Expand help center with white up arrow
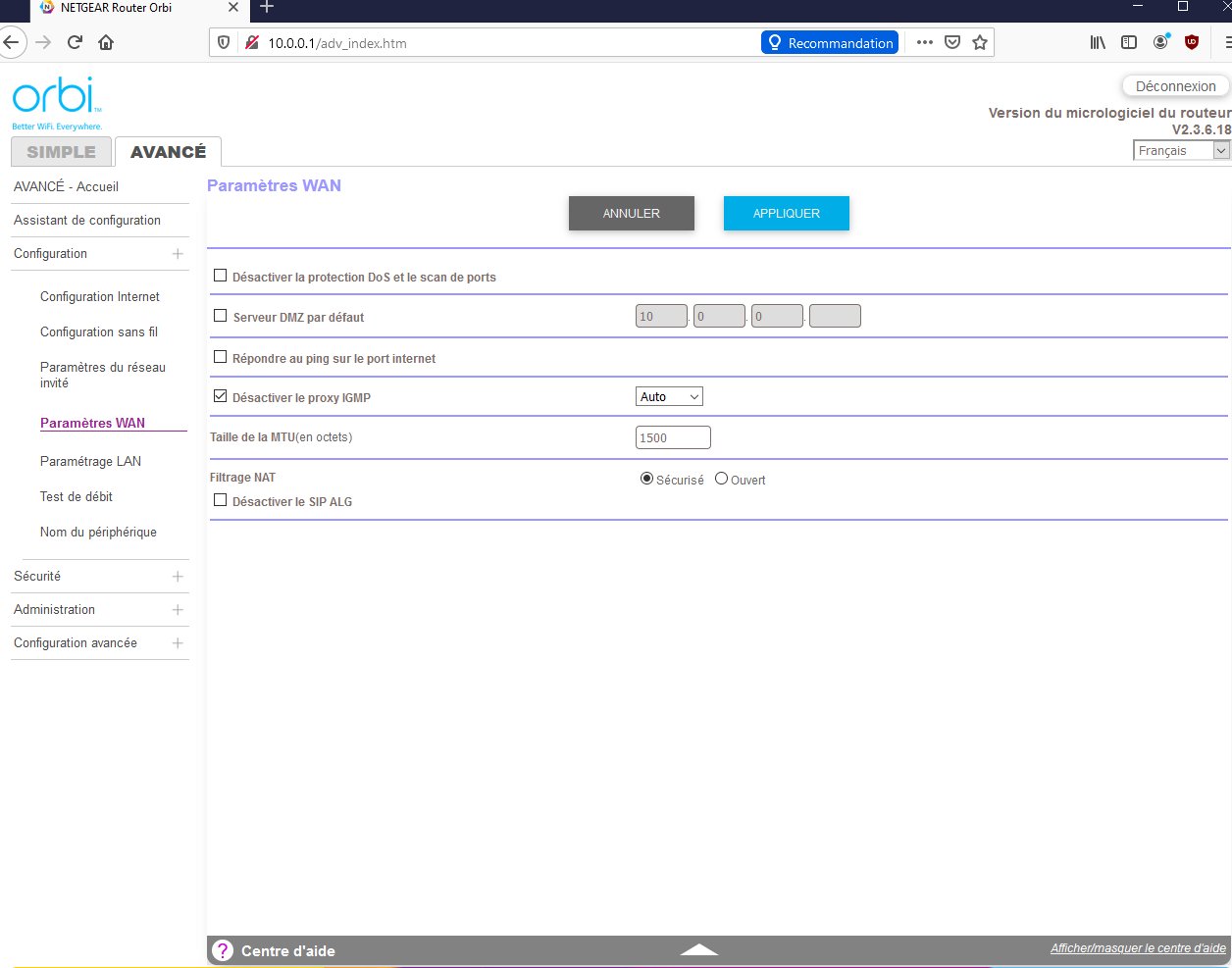 (698, 949)
